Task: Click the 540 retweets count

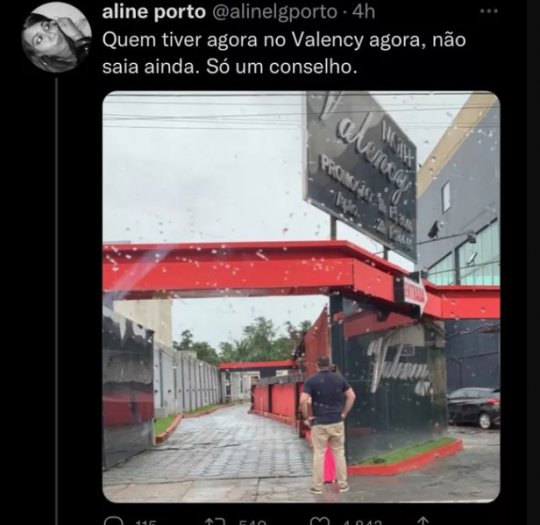Action: coord(252,522)
